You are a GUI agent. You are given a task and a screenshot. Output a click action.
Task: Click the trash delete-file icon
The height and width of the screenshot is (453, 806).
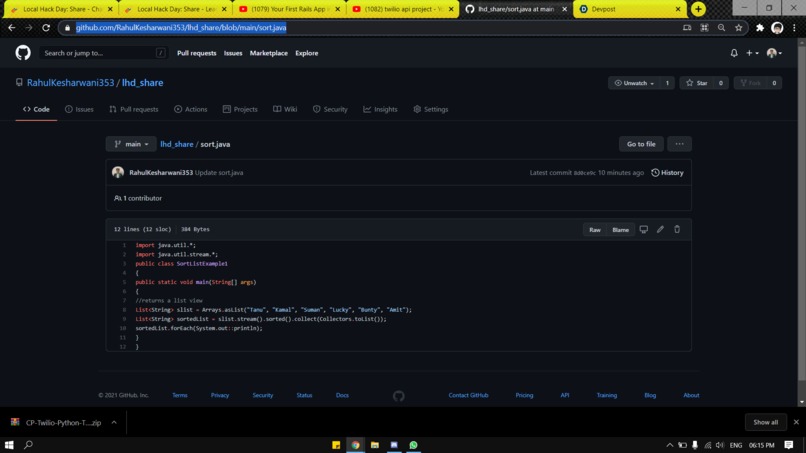point(677,229)
